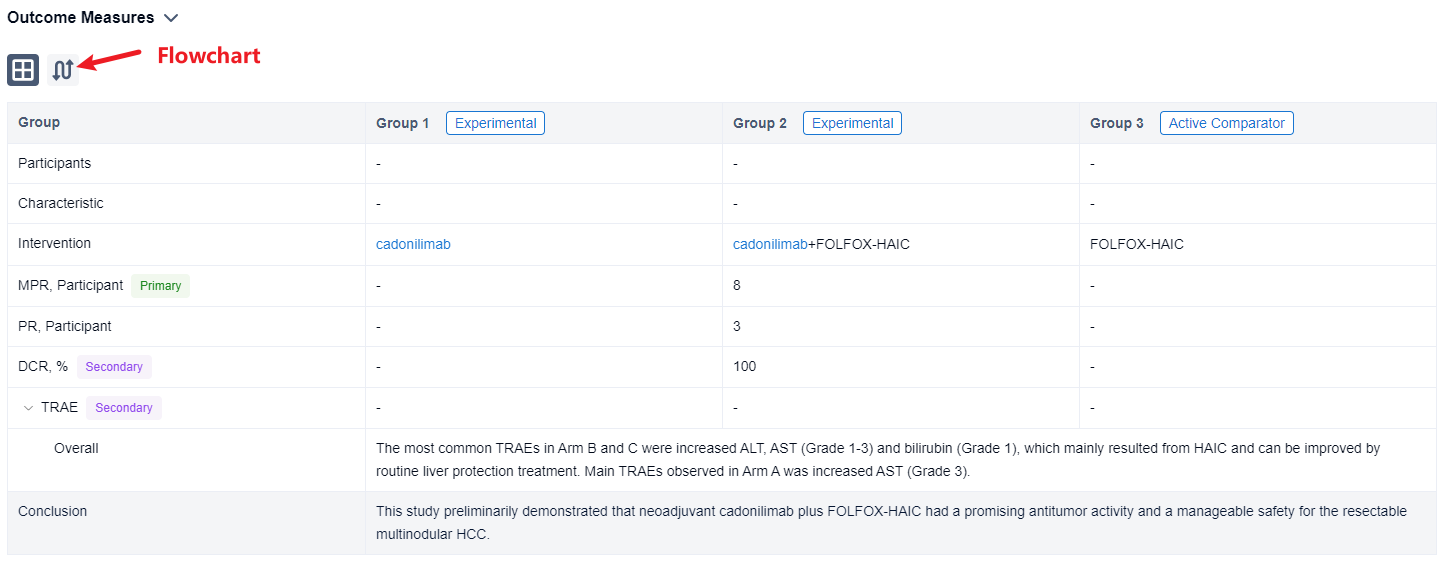Image resolution: width=1447 pixels, height=562 pixels.
Task: Click the Experimental tag for Group 1
Action: [495, 123]
